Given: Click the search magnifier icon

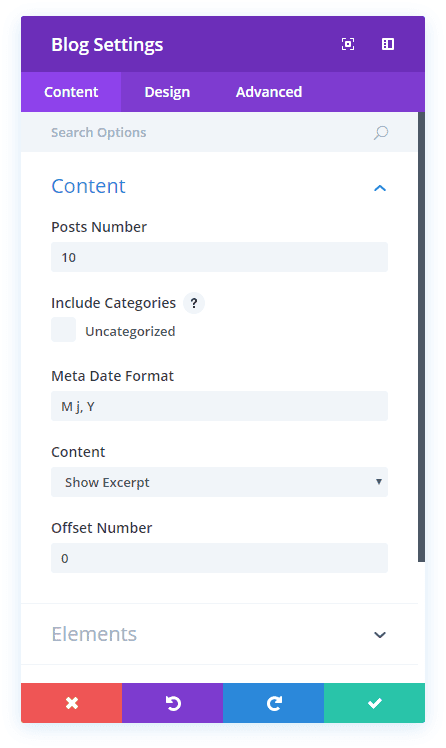Looking at the screenshot, I should click(381, 133).
